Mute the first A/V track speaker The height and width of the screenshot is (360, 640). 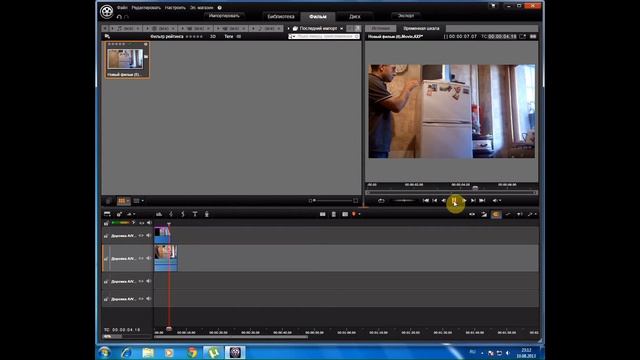pos(149,236)
